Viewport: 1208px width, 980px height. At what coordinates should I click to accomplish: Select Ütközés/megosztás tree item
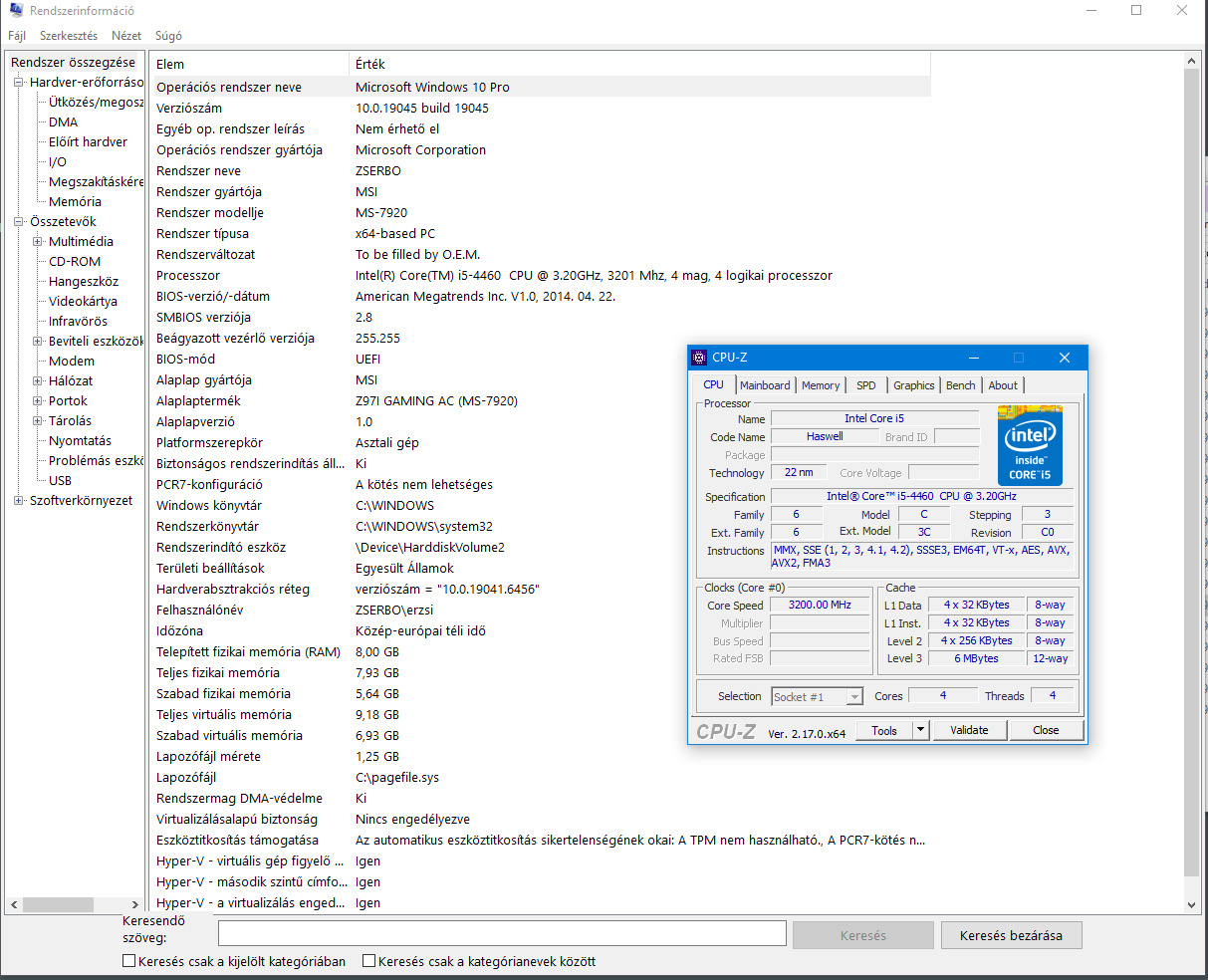96,103
